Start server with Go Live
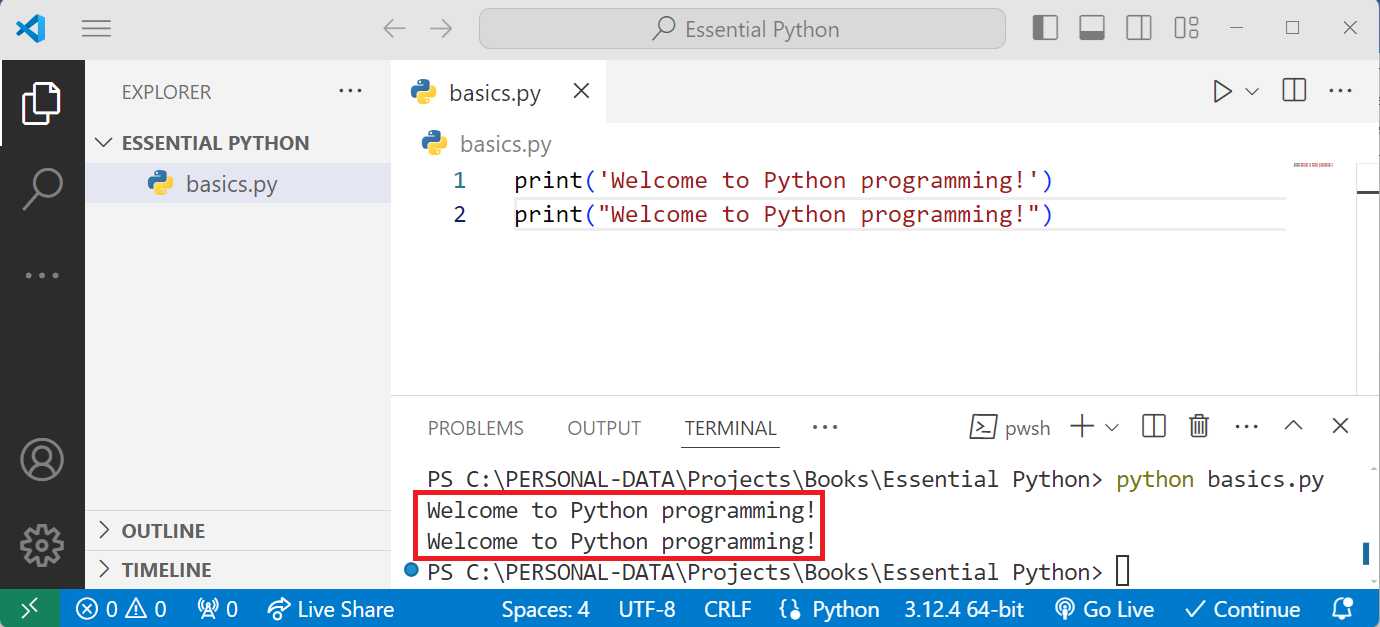1380x627 pixels. [x=1104, y=609]
